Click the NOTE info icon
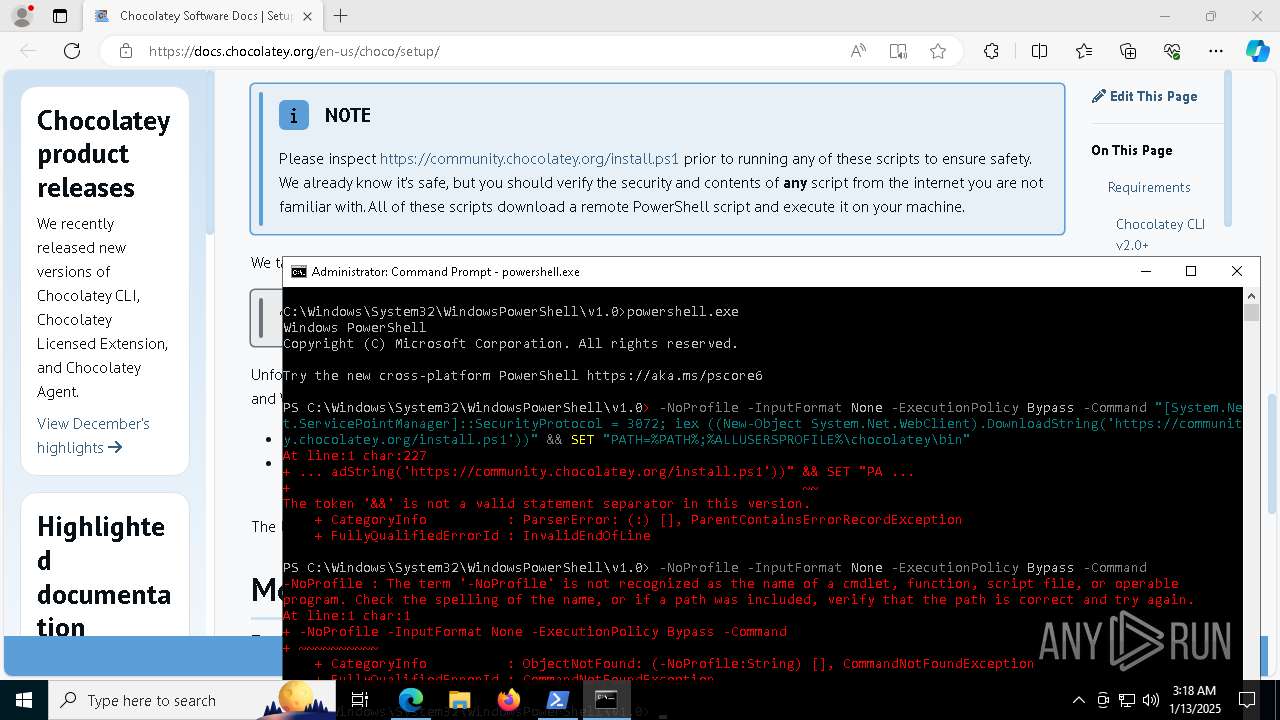 [293, 115]
